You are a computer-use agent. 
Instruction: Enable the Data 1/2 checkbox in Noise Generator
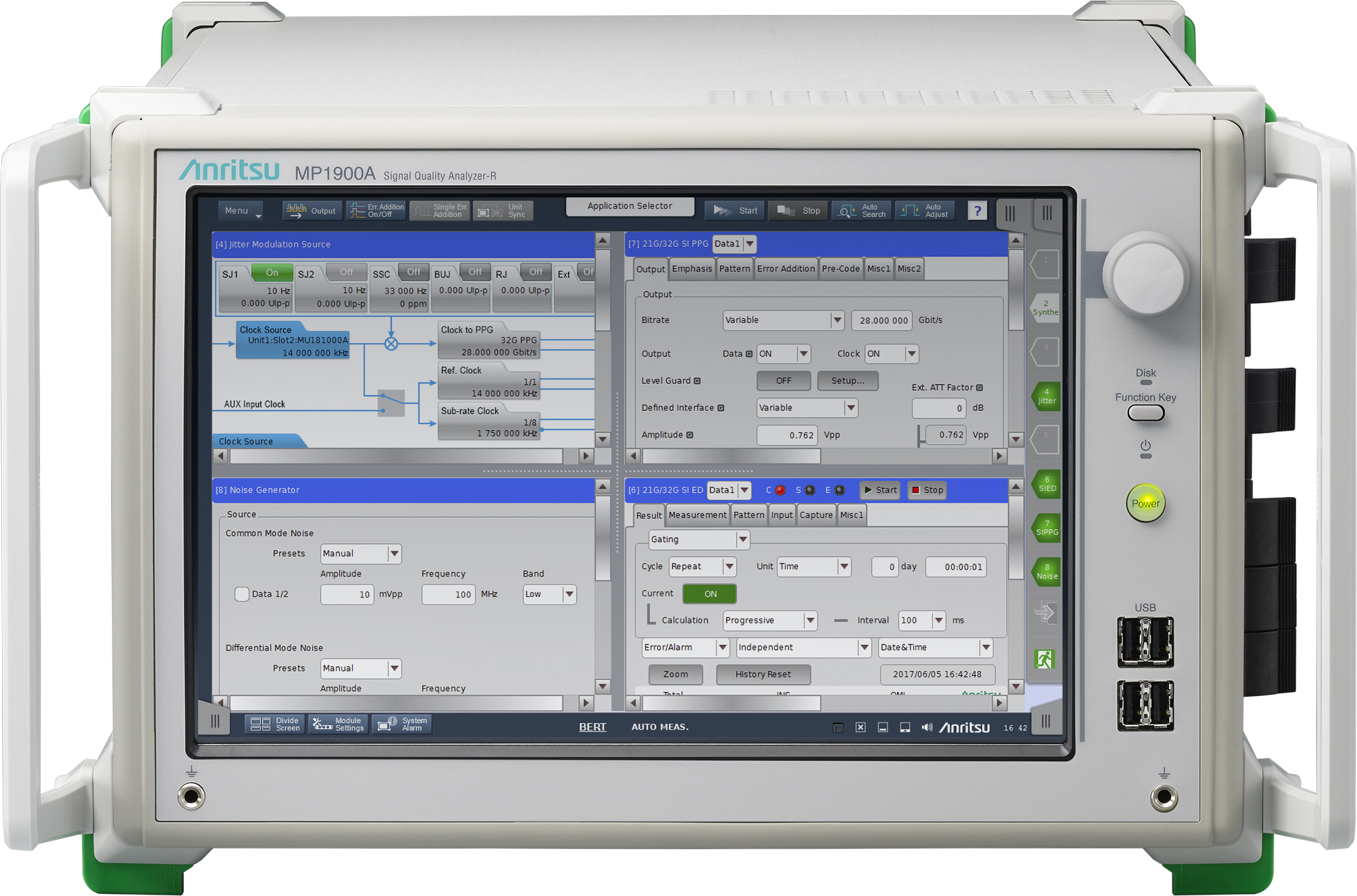242,593
